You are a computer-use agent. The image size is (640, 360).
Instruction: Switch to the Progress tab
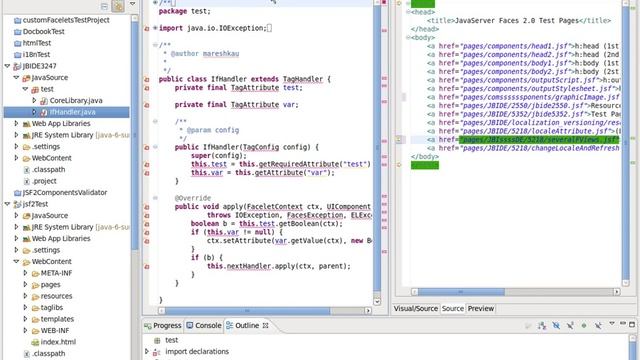click(162, 325)
